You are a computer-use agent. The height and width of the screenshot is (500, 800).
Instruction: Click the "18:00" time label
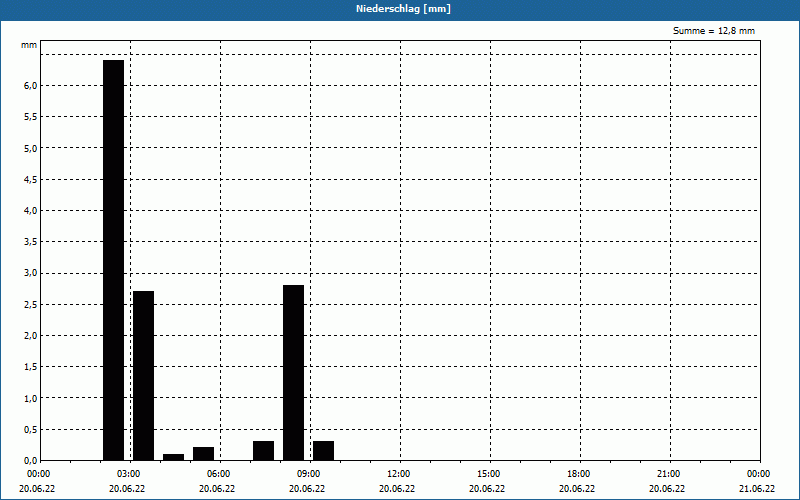[x=579, y=474]
